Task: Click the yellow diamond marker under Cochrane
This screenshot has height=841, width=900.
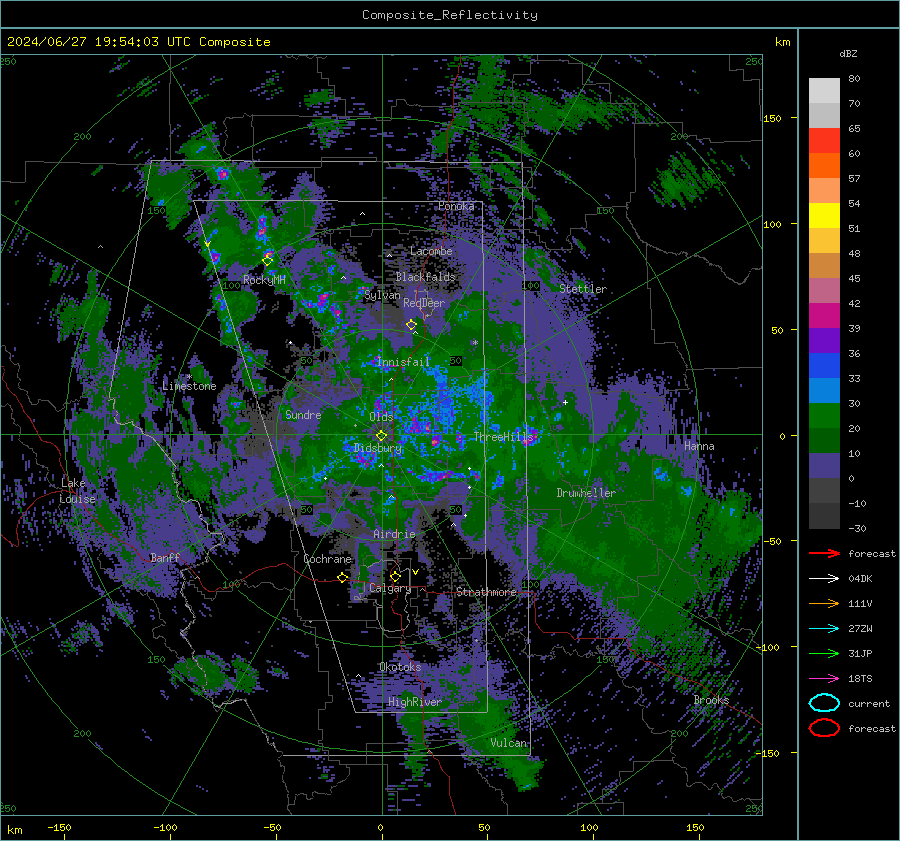Action: tap(343, 577)
